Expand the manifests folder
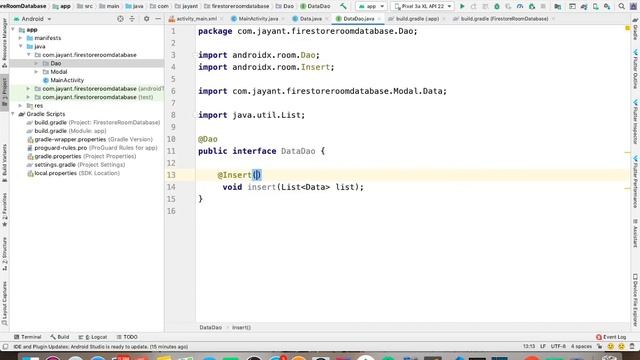 point(20,38)
